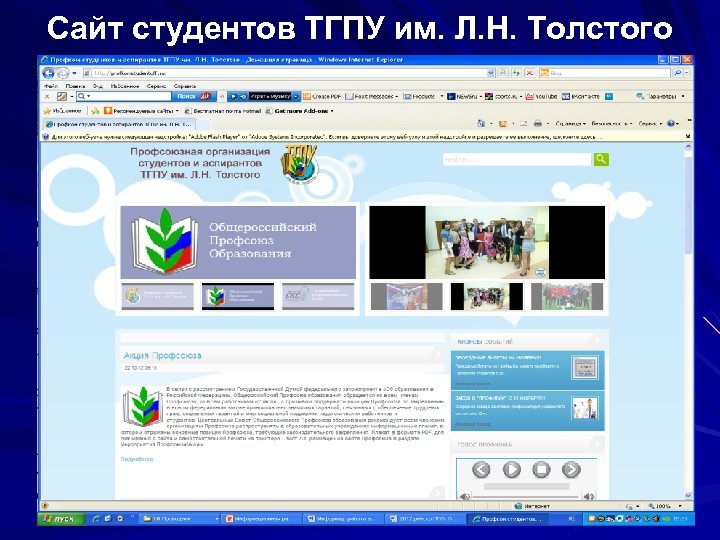Click the browser Forward arrow button

pyautogui.click(x=63, y=73)
